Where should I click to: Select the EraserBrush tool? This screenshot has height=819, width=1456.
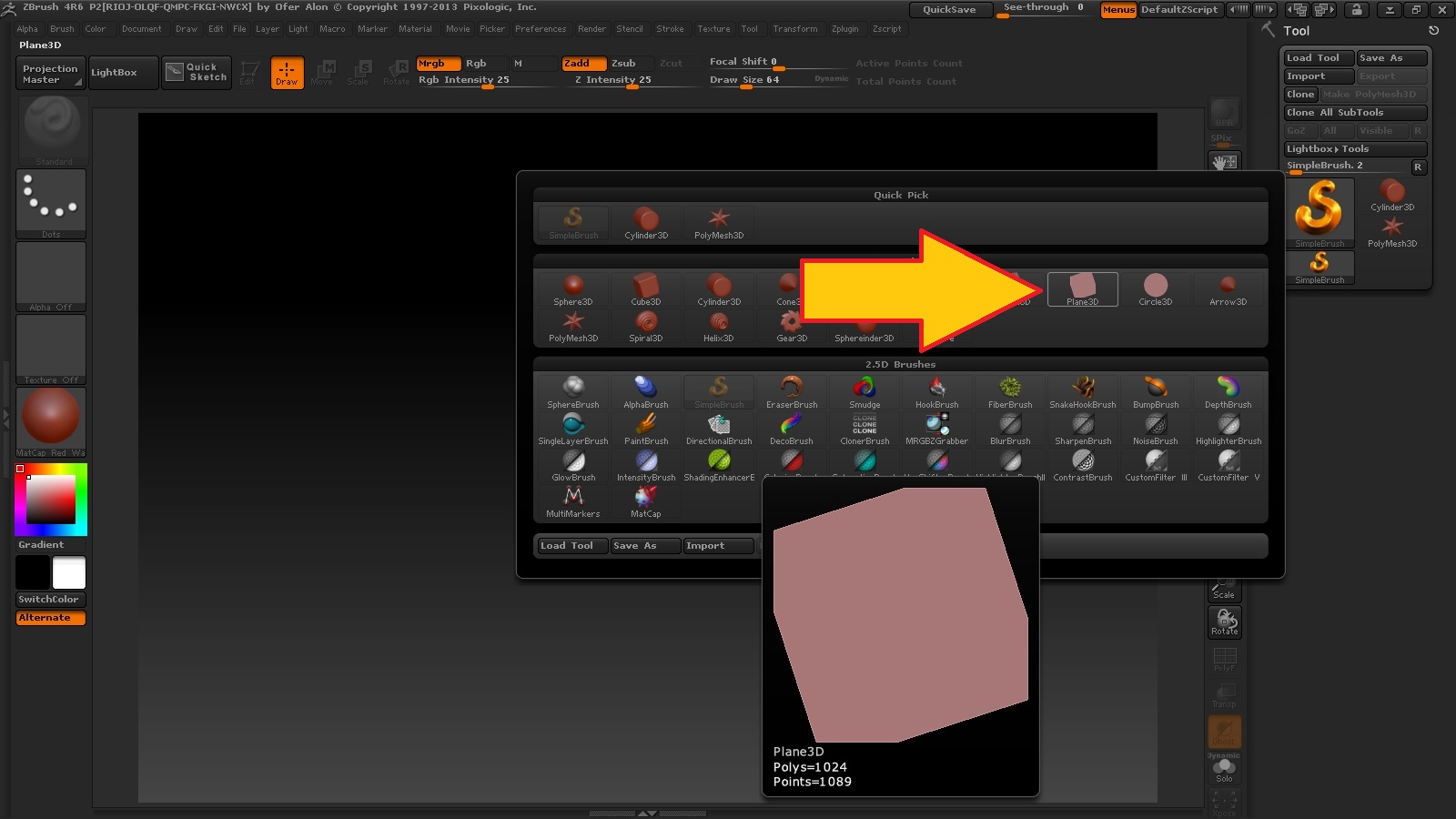click(x=792, y=392)
